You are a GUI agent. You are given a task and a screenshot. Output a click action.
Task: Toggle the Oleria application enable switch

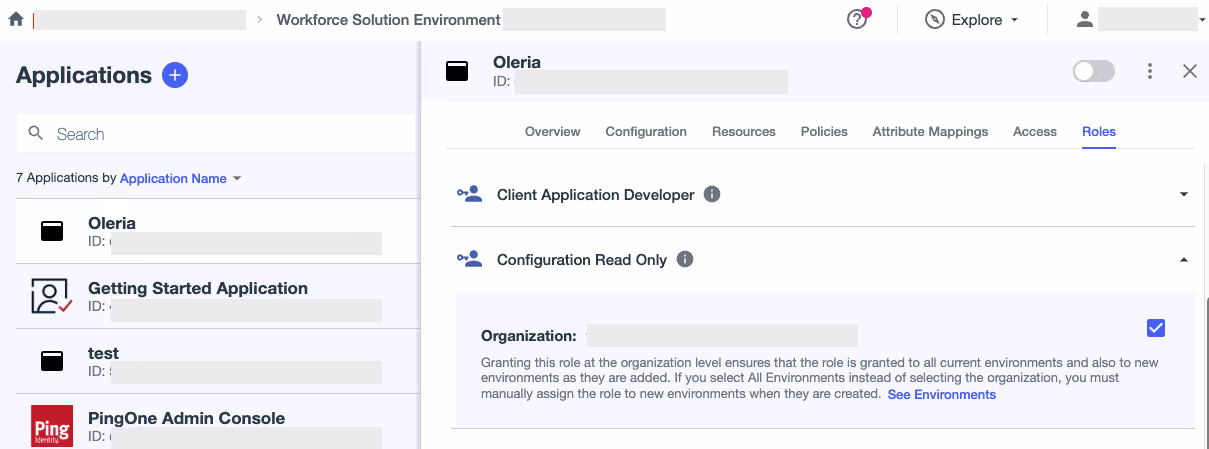click(1093, 71)
